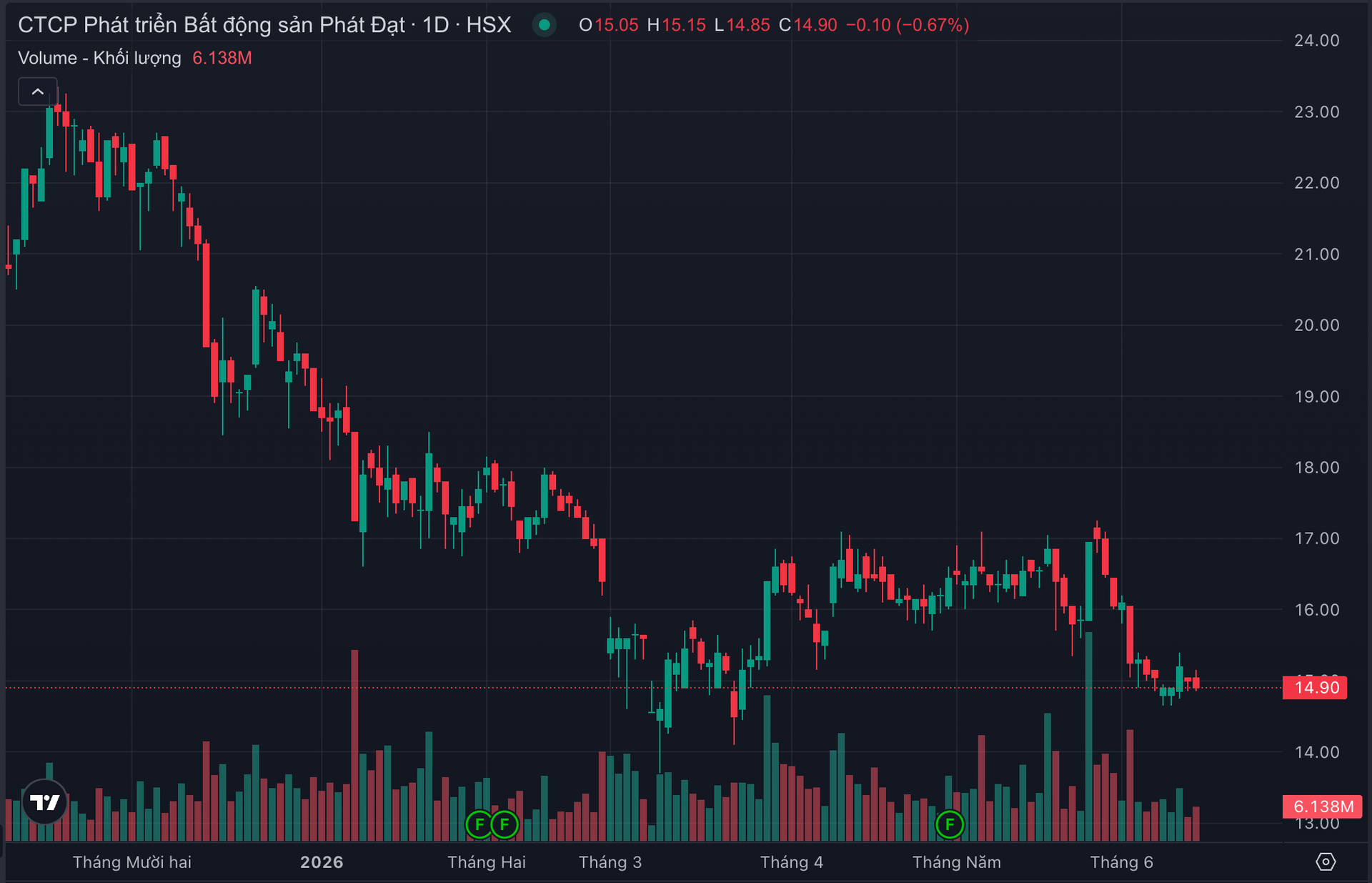Image resolution: width=1372 pixels, height=883 pixels.
Task: Click the 22.00 price axis label
Action: click(x=1317, y=183)
